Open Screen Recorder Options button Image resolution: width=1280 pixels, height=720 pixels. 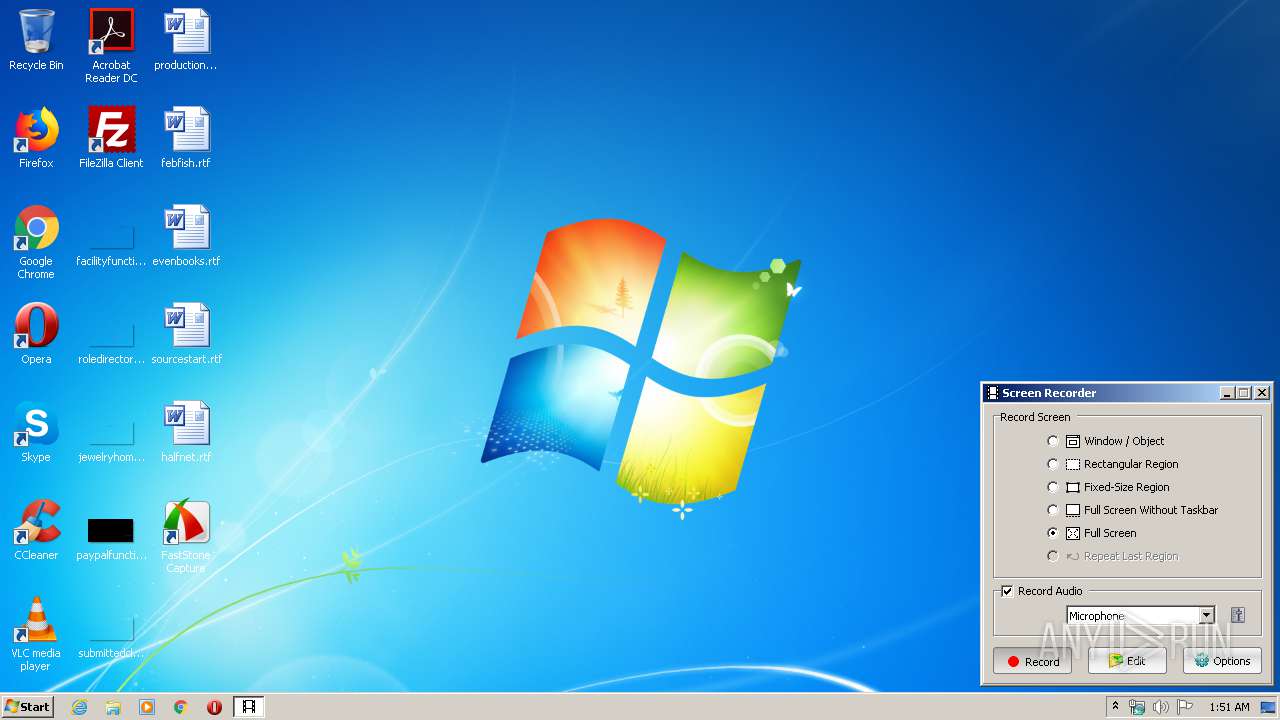pos(1222,661)
